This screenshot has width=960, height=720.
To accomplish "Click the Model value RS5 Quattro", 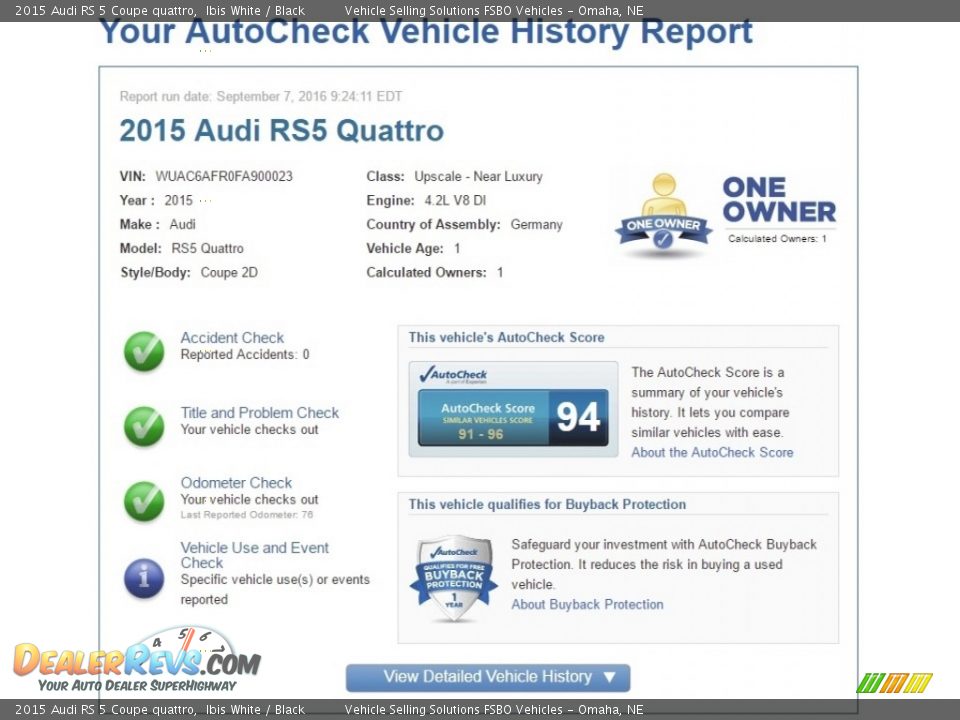I will [208, 249].
